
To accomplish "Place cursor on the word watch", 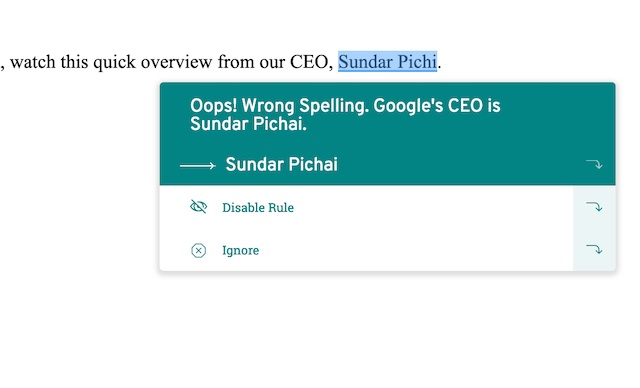I will pos(33,62).
